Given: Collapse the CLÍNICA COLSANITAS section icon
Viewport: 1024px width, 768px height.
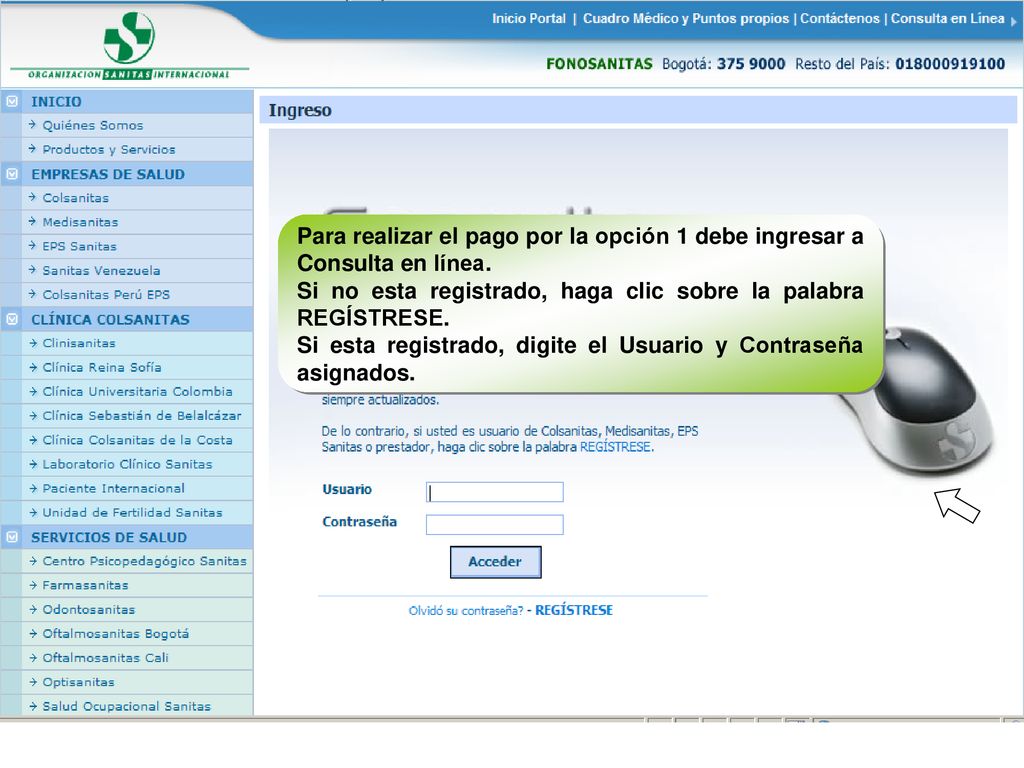Looking at the screenshot, I should (x=12, y=319).
